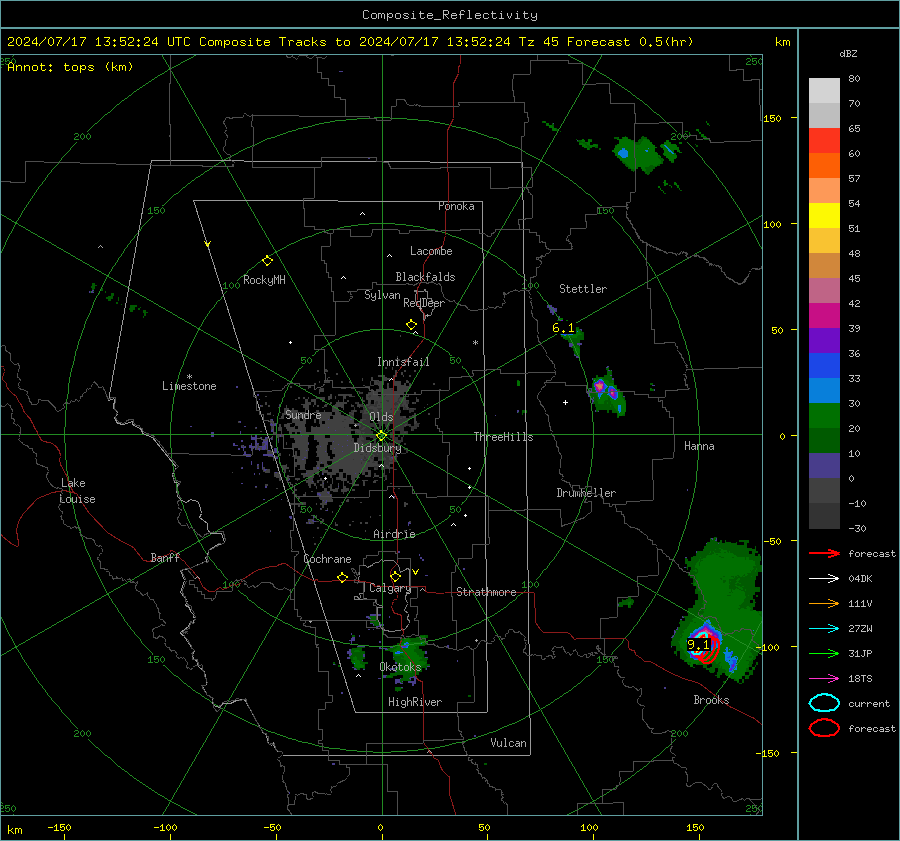Click the Limestone label
The height and width of the screenshot is (841, 900).
coord(189,386)
